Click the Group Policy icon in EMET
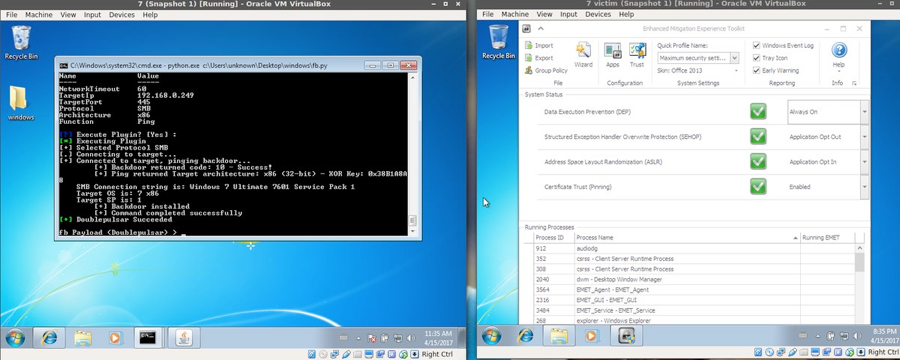The image size is (900, 360). click(528, 70)
